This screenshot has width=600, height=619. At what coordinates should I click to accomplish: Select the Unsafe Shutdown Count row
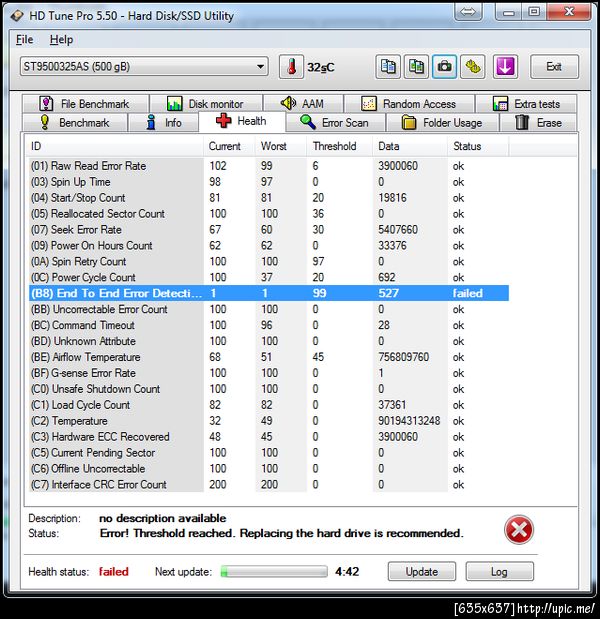(x=269, y=389)
